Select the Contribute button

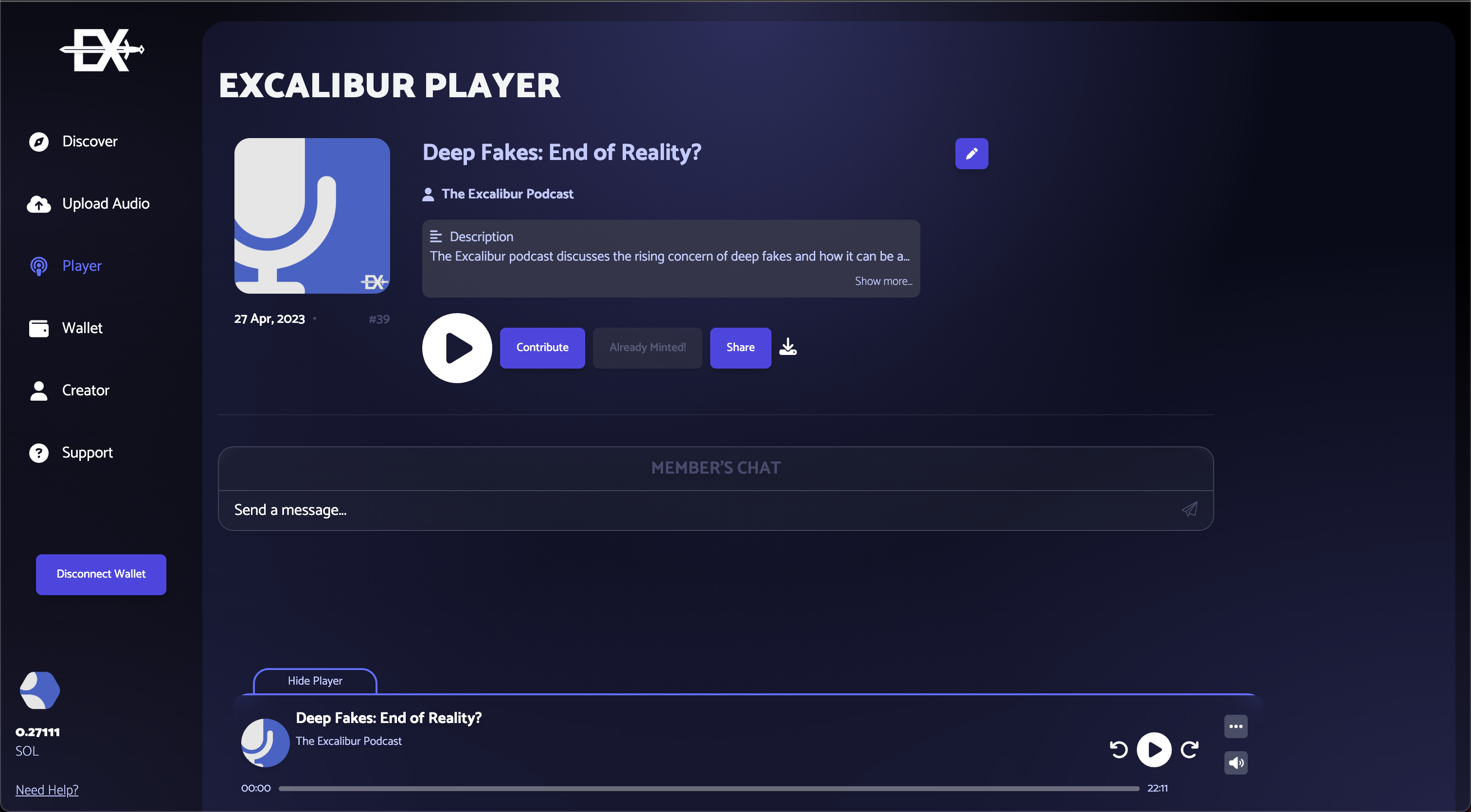click(542, 347)
